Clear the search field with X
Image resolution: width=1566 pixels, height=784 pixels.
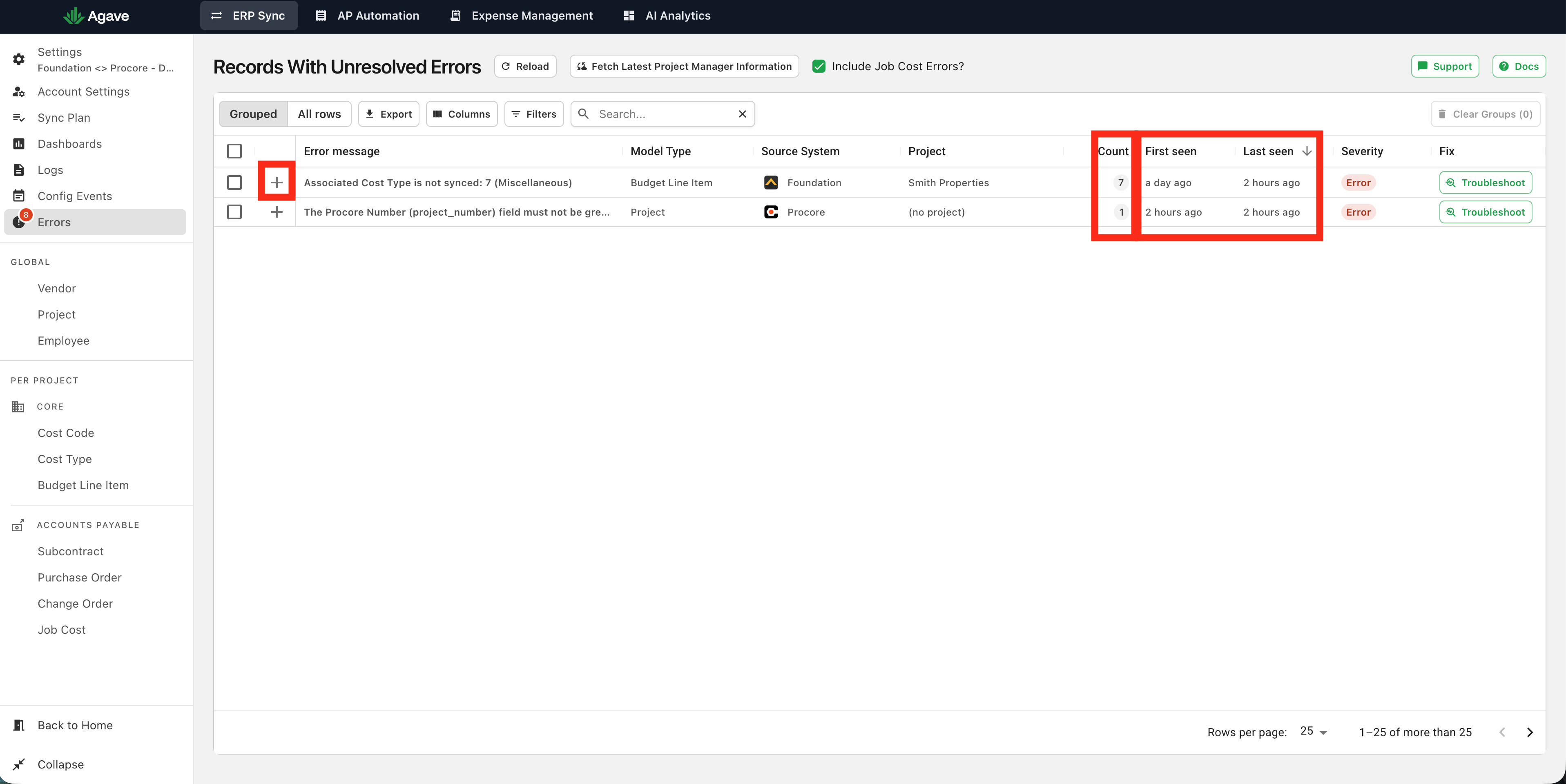pos(742,114)
